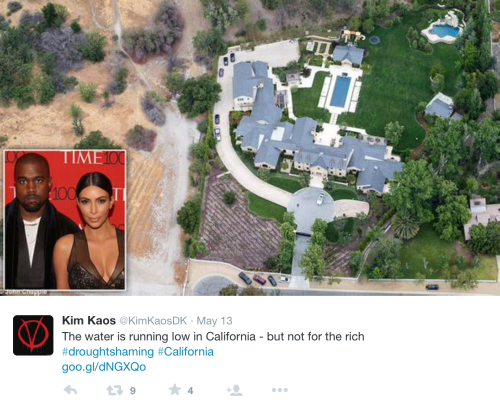Open the May 13 timestamp permalink

click(x=214, y=321)
